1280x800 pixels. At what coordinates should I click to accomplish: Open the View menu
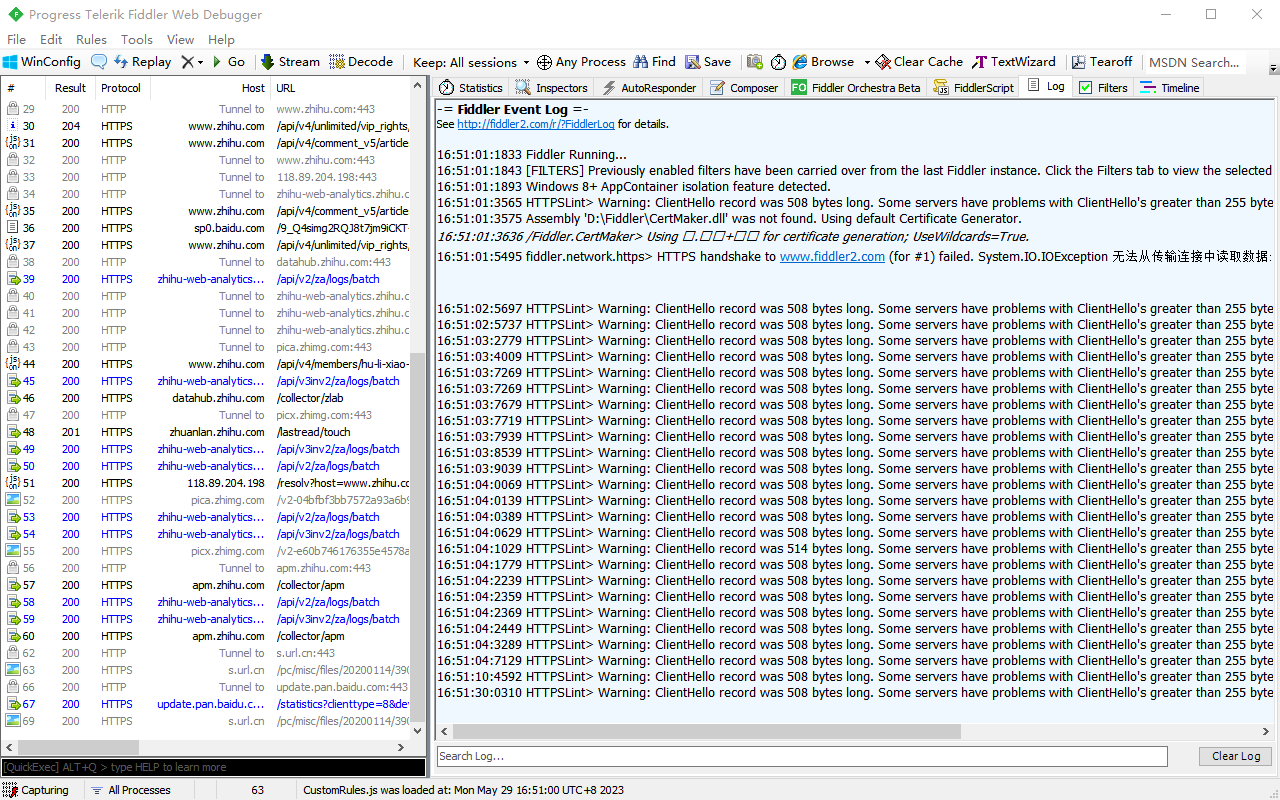pyautogui.click(x=181, y=40)
